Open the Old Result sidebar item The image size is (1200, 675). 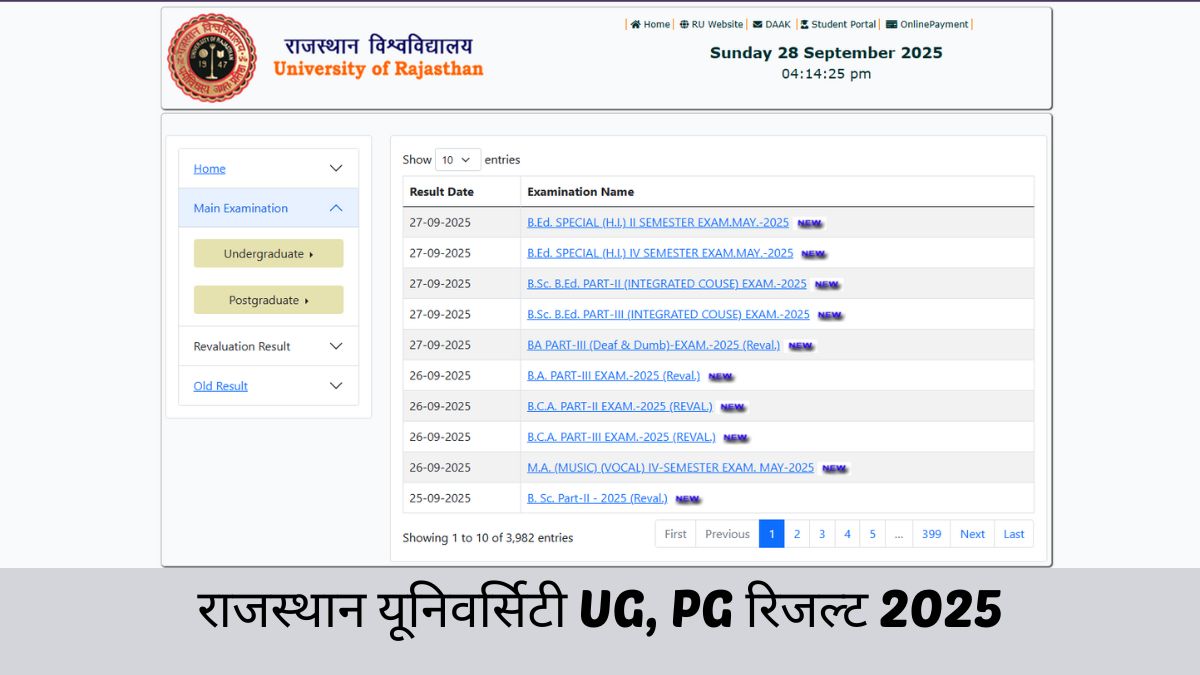coord(220,385)
